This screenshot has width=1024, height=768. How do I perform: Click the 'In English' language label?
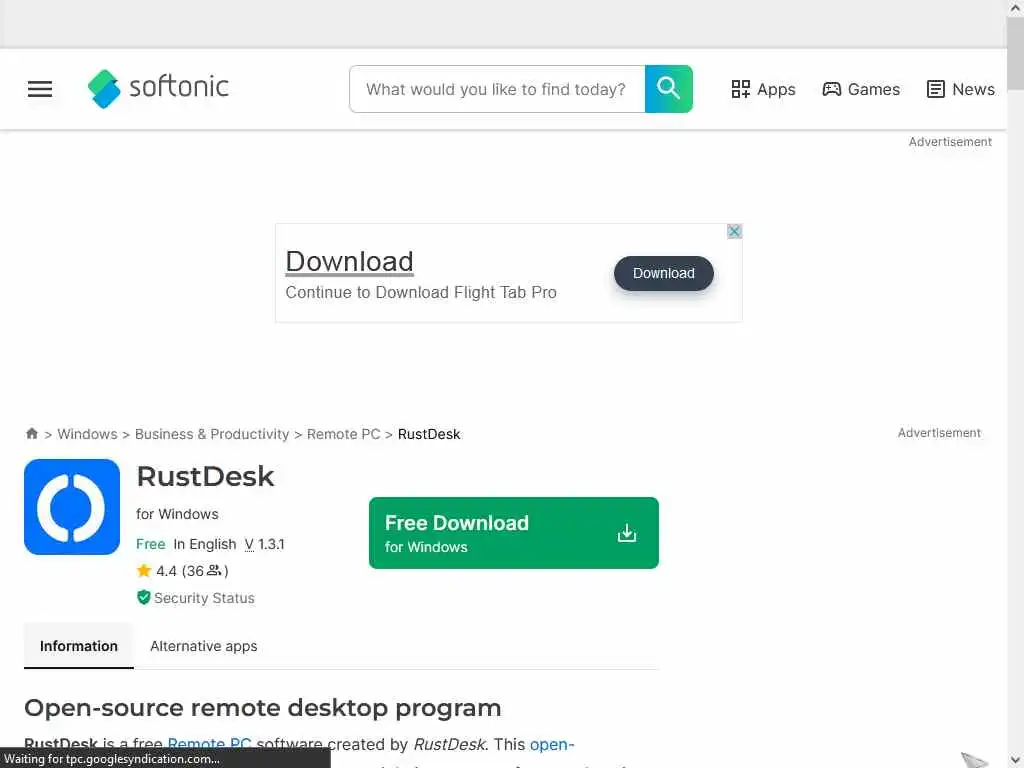(205, 544)
